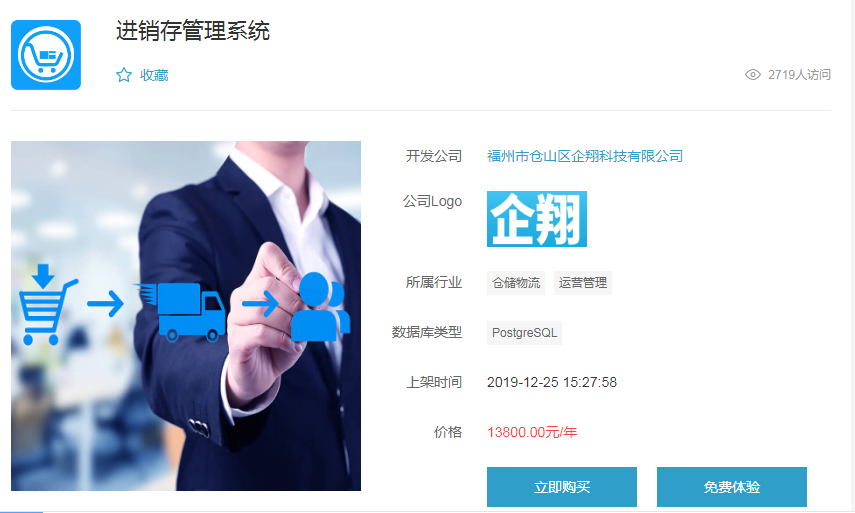The width and height of the screenshot is (855, 513).
Task: Click the favorite star icon
Action: pyautogui.click(x=124, y=75)
